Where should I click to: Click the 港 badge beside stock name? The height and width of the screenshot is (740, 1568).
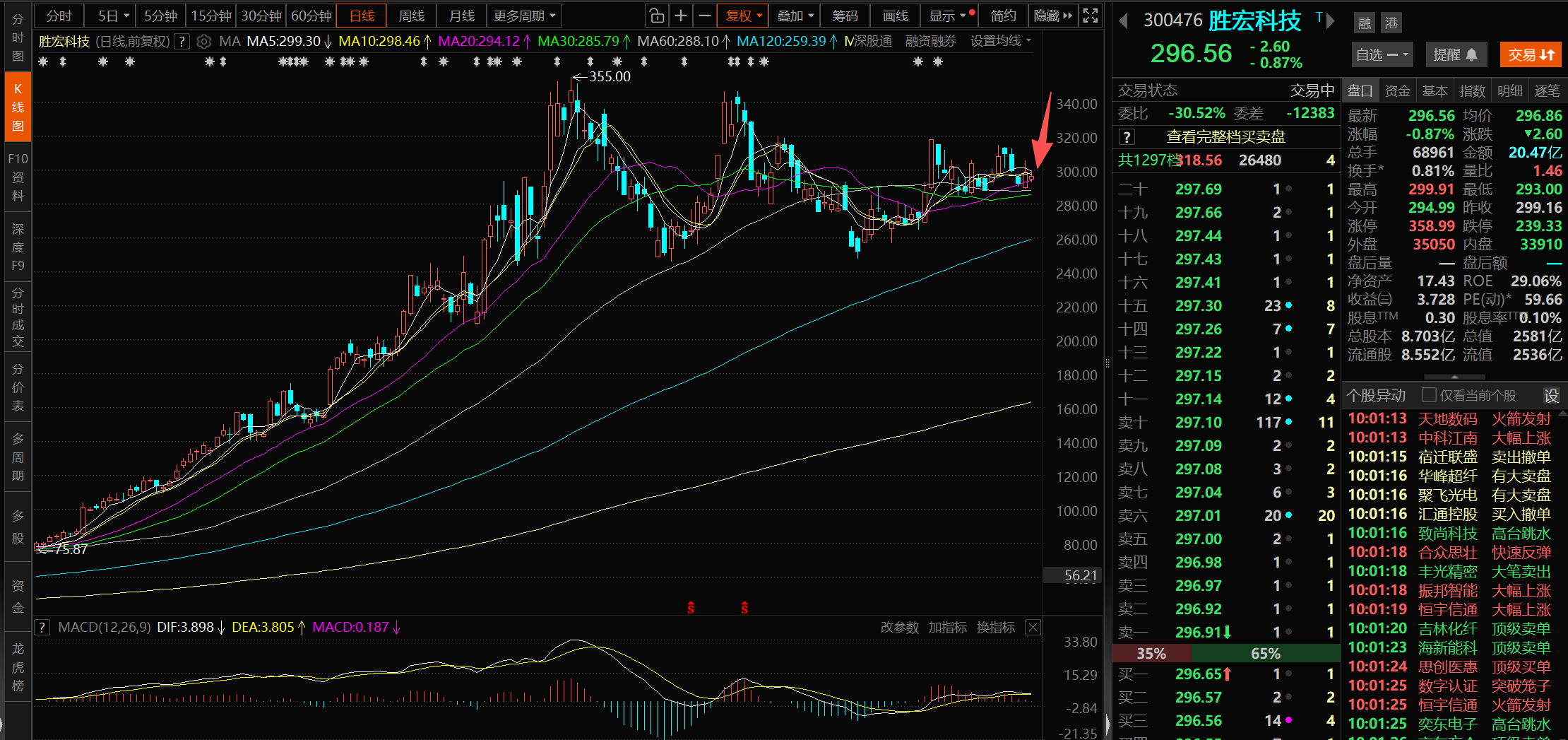click(x=1391, y=23)
